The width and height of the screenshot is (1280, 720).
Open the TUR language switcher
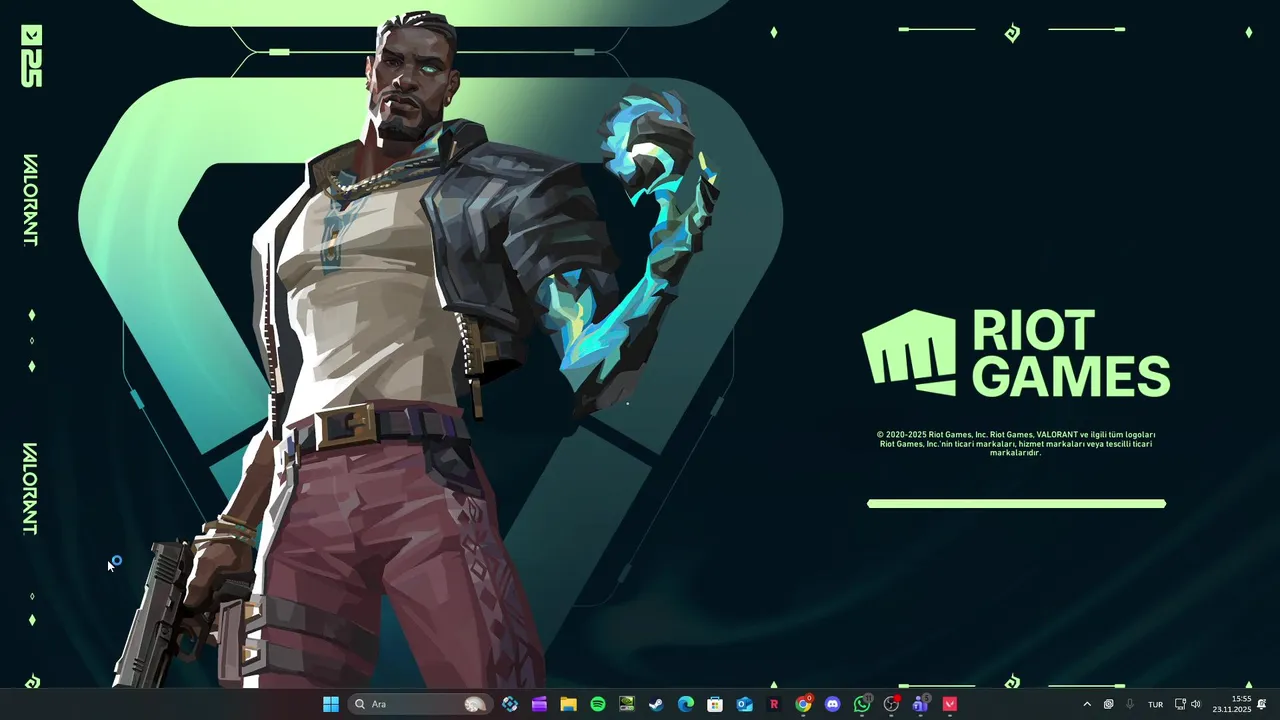pyautogui.click(x=1155, y=704)
